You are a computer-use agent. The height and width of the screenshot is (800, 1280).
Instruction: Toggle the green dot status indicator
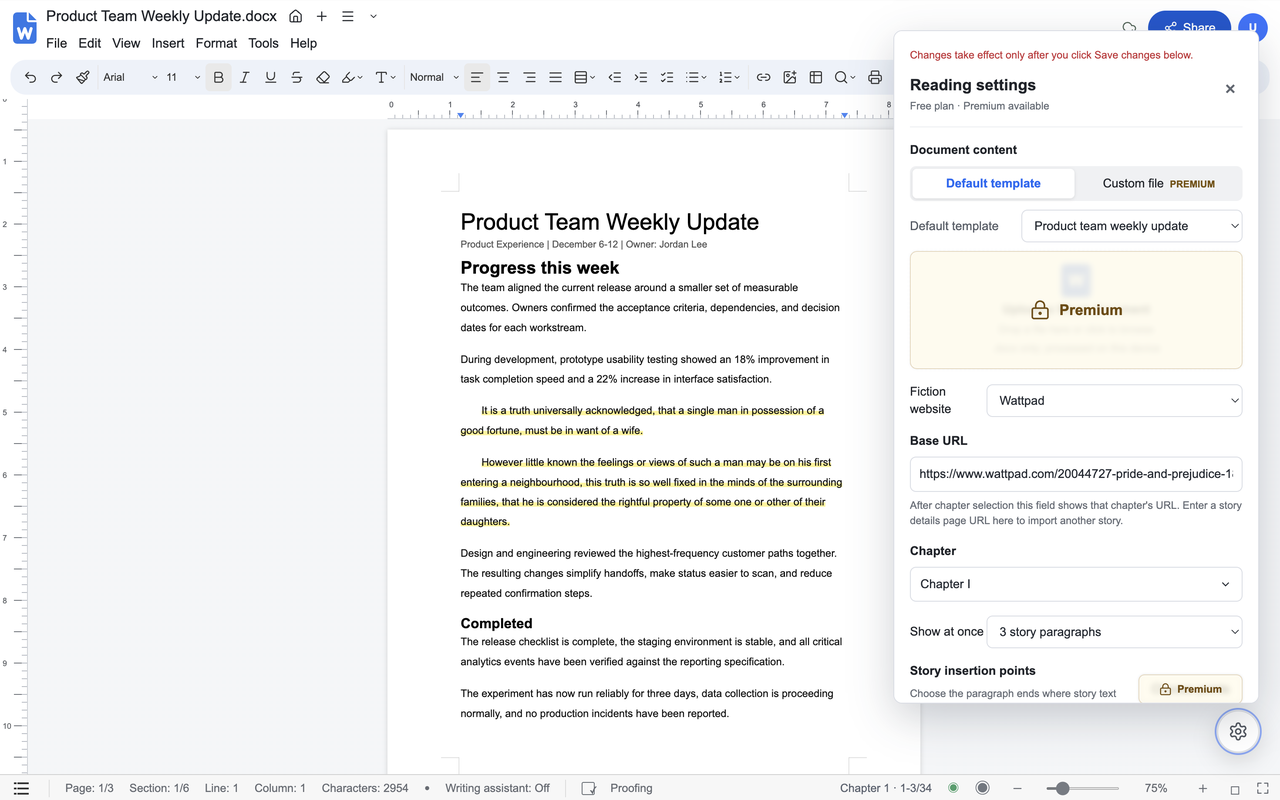(953, 788)
